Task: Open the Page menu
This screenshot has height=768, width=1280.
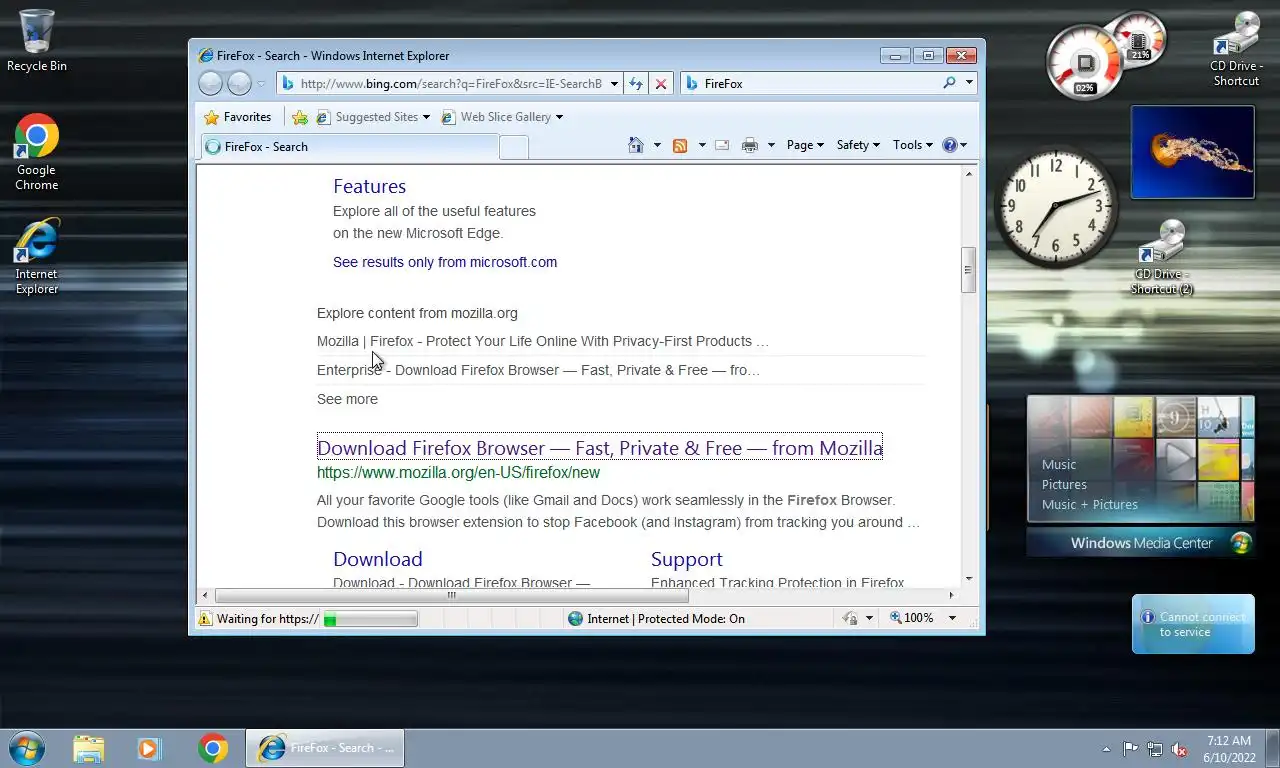Action: (x=805, y=145)
